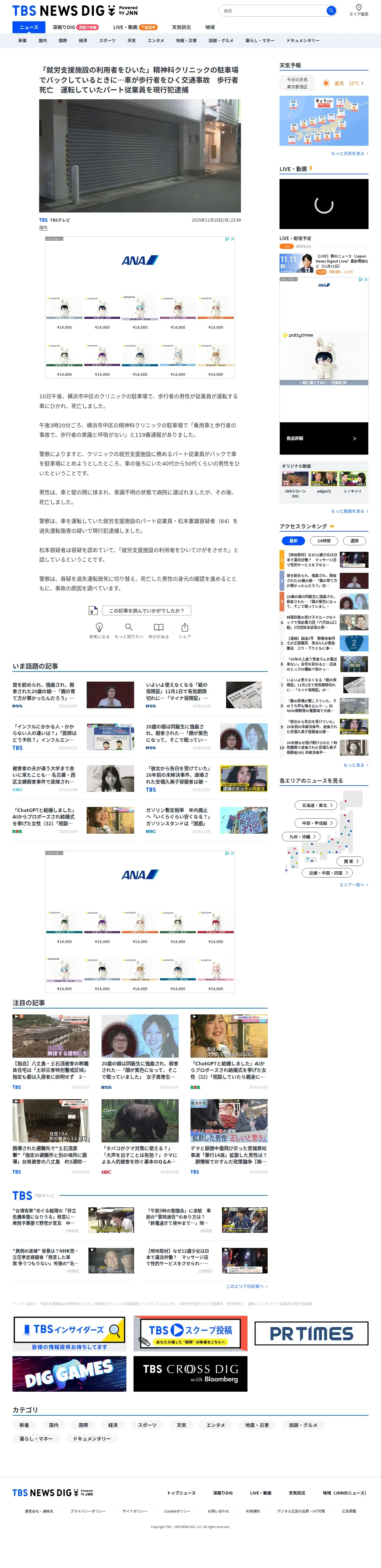Open the LIVE・動画 tab
Image resolution: width=381 pixels, height=1568 pixels.
135,27
